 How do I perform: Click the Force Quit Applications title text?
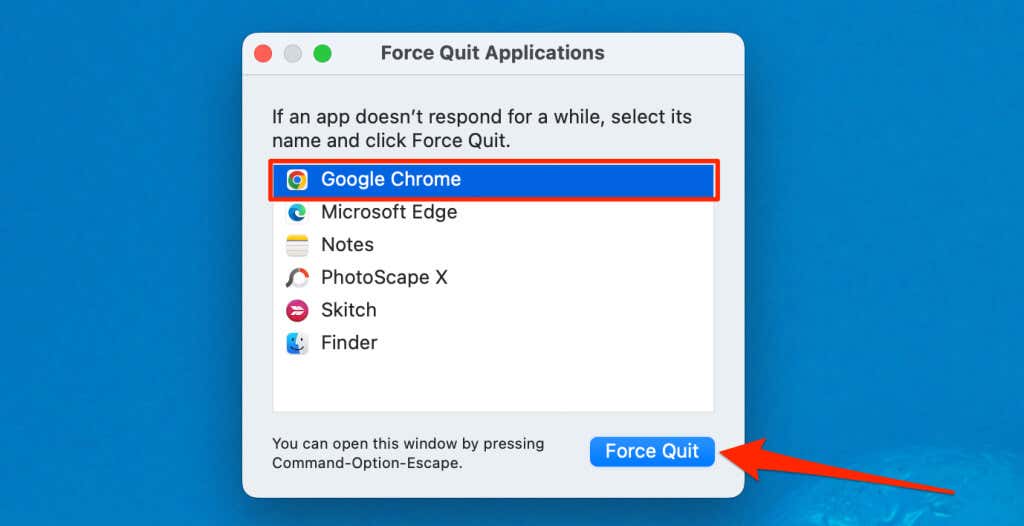click(492, 53)
